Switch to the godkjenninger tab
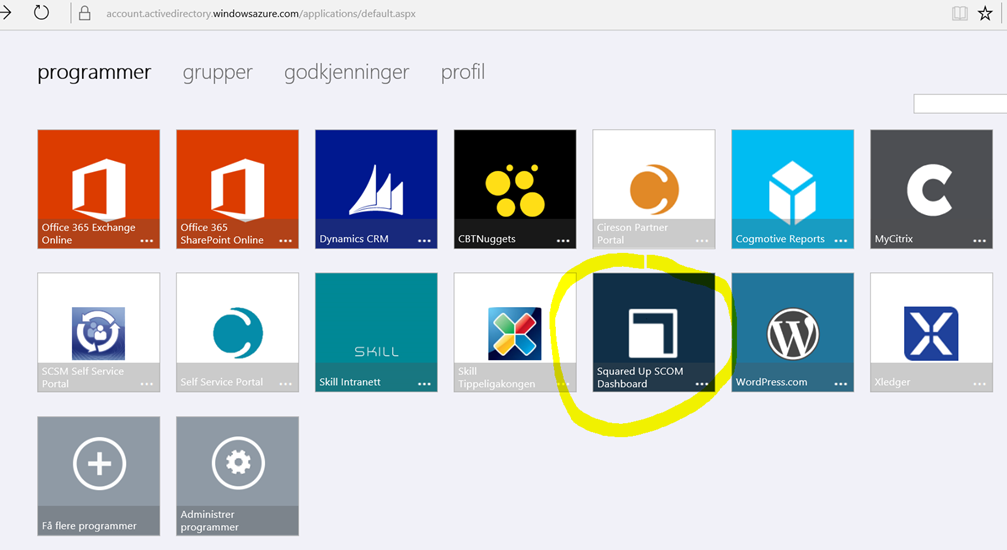 [347, 73]
